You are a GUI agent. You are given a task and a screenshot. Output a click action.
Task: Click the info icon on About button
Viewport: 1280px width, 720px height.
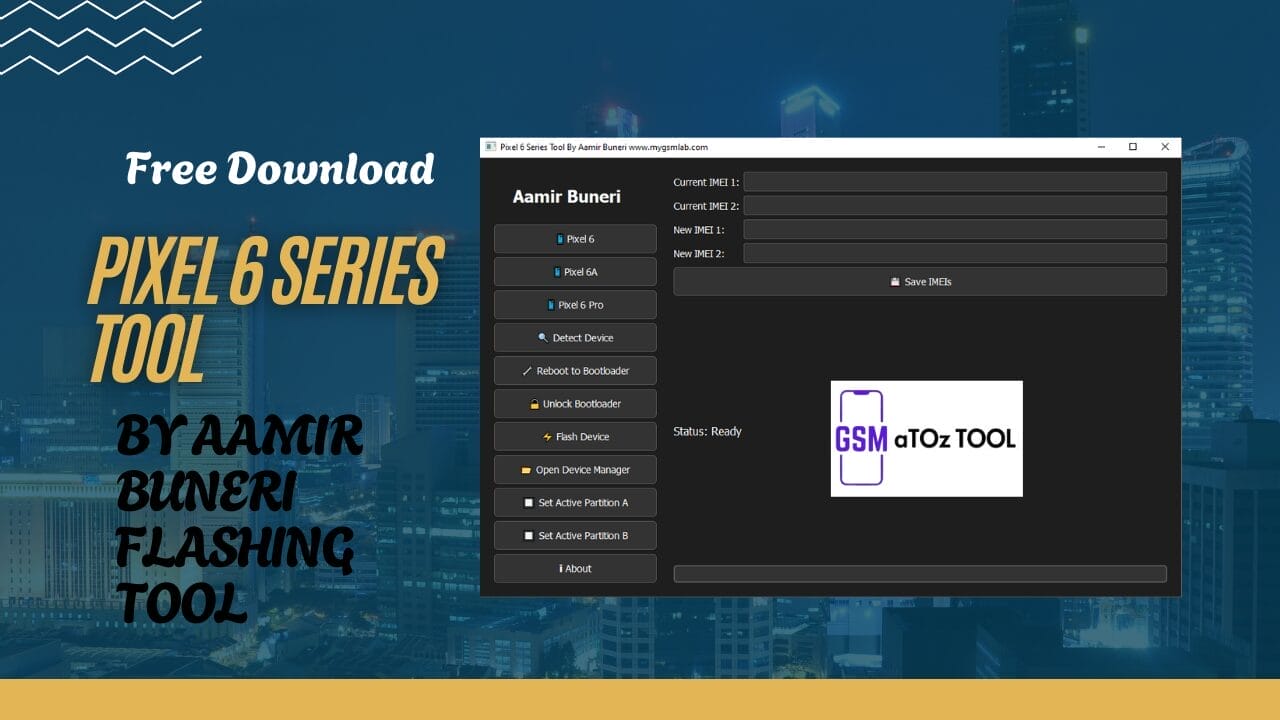(x=562, y=568)
